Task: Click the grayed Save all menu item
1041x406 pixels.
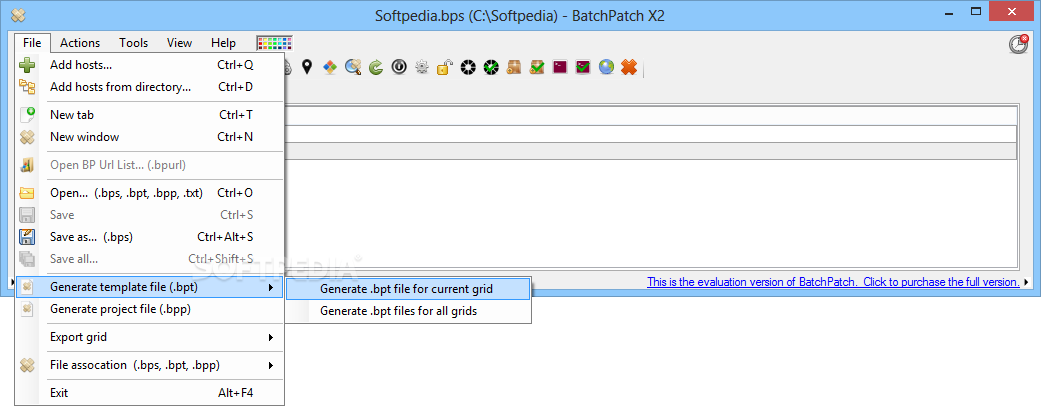Action: point(150,259)
